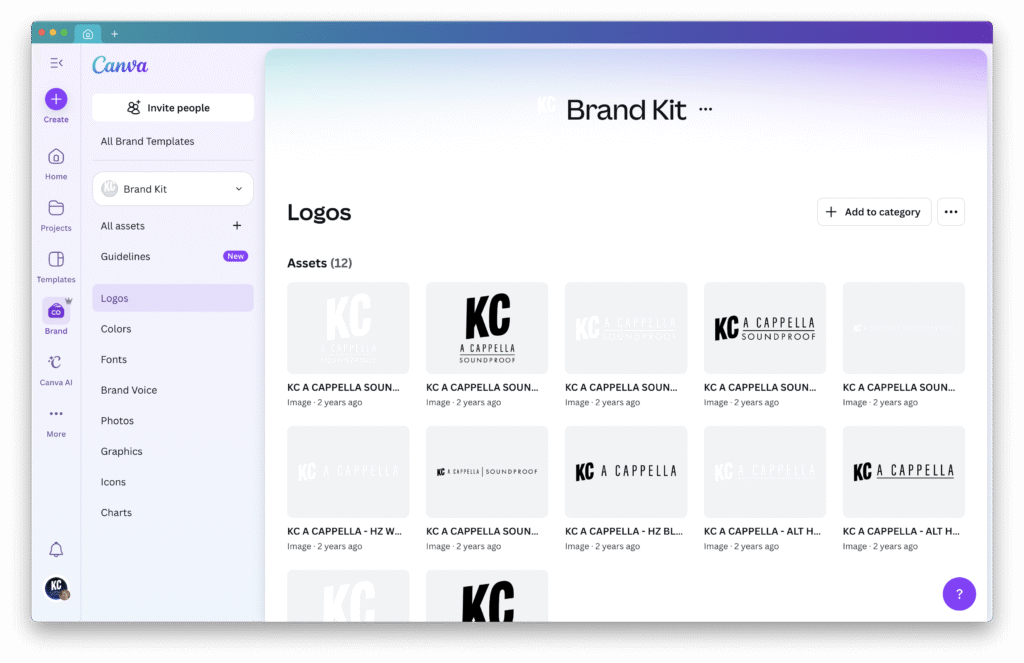Open white KC logo in bottom row

point(348,596)
